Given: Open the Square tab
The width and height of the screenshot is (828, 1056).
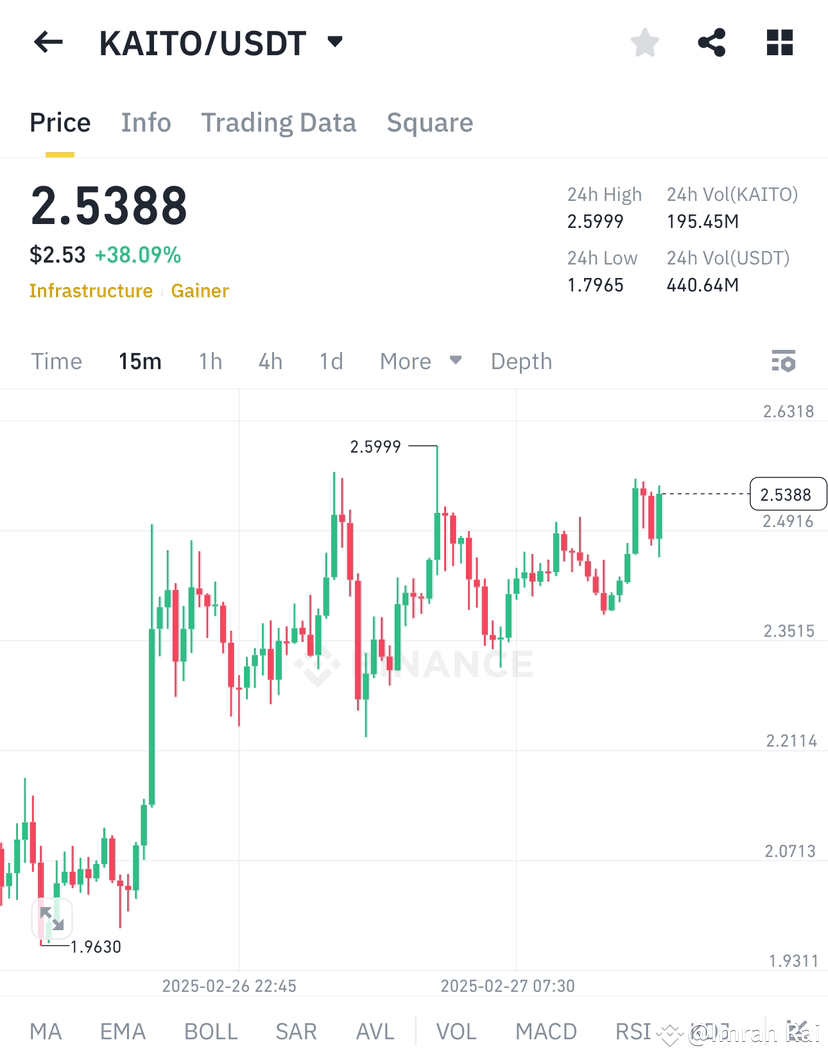Looking at the screenshot, I should (430, 122).
